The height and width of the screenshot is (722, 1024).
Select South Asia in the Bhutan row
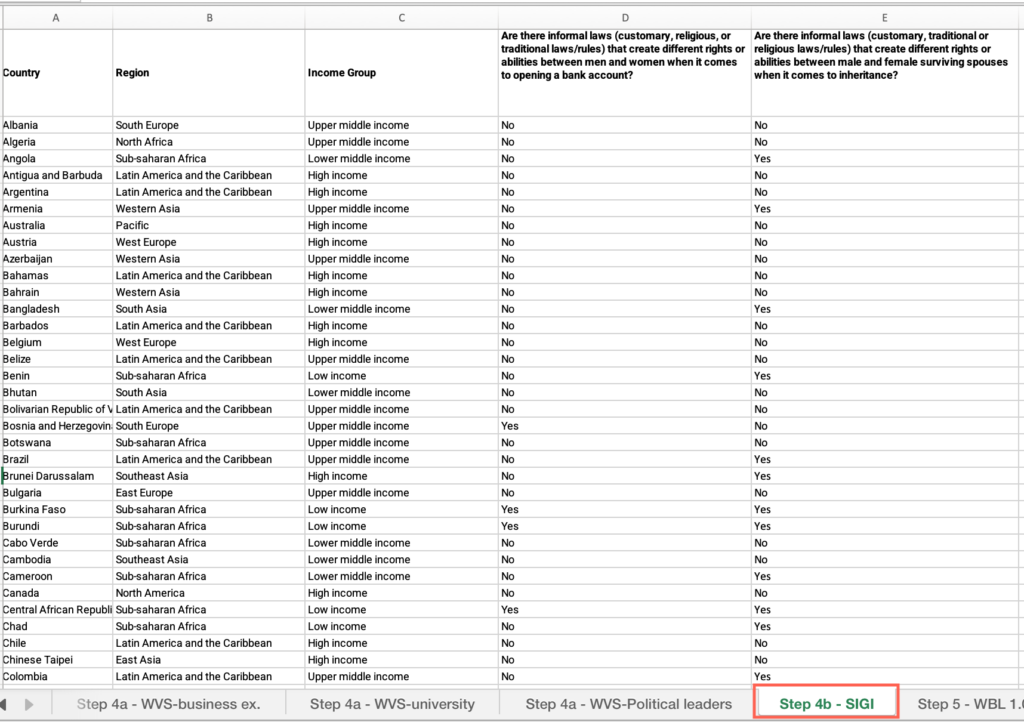pos(209,393)
